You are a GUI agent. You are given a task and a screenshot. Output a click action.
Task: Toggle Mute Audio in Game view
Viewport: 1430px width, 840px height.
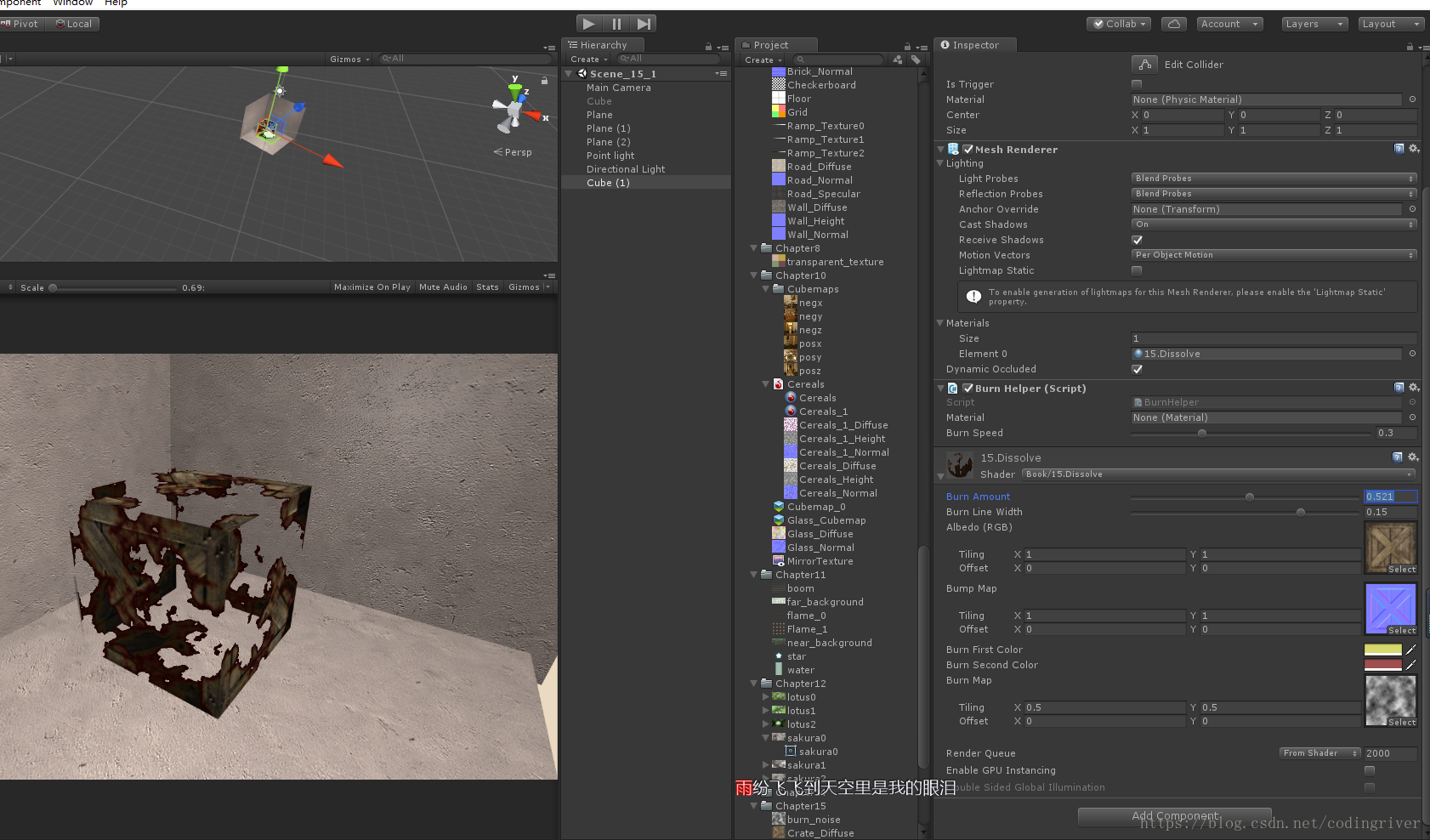click(x=443, y=287)
